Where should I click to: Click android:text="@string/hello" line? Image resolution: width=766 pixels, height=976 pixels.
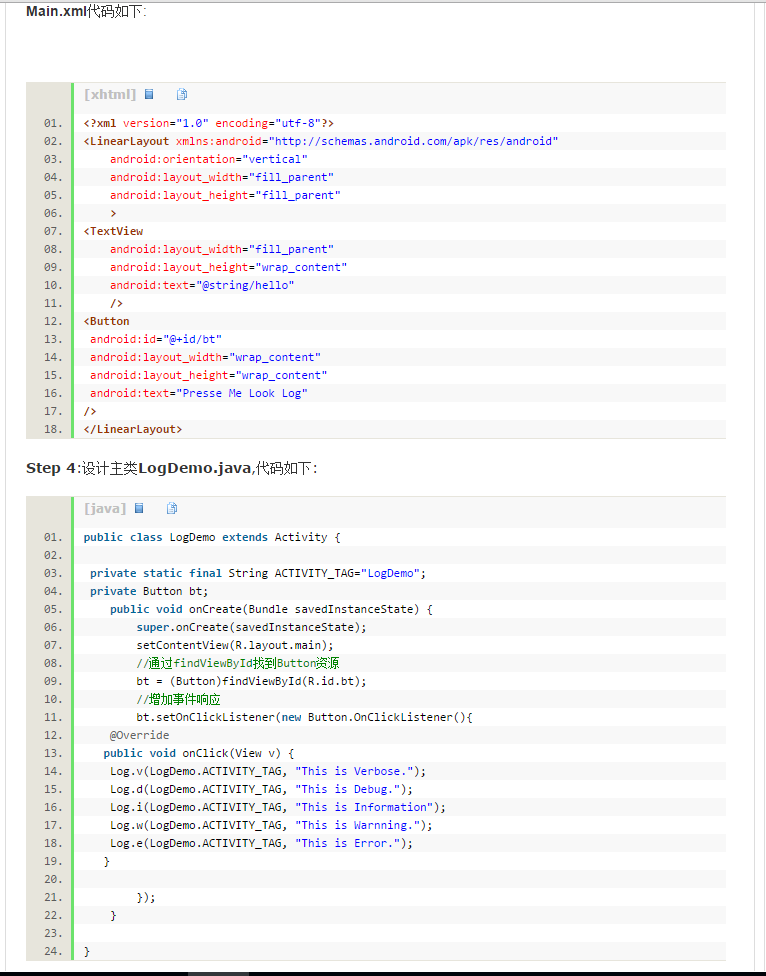point(202,285)
